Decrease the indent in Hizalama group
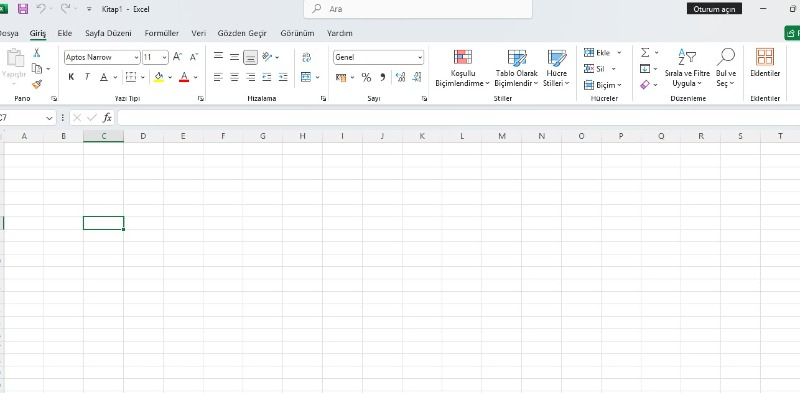Image resolution: width=800 pixels, height=393 pixels. tap(267, 77)
